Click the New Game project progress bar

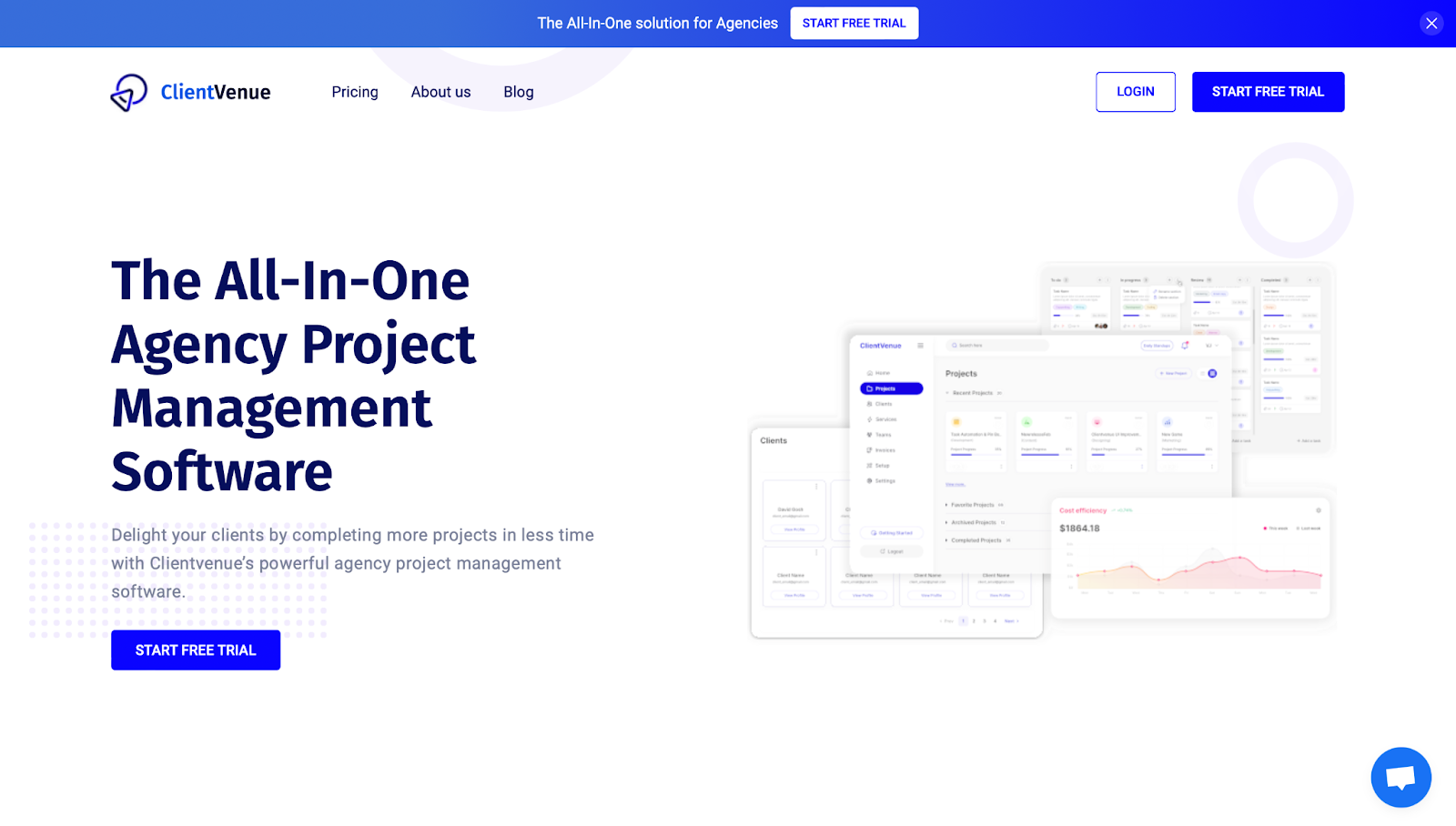coord(1186,455)
